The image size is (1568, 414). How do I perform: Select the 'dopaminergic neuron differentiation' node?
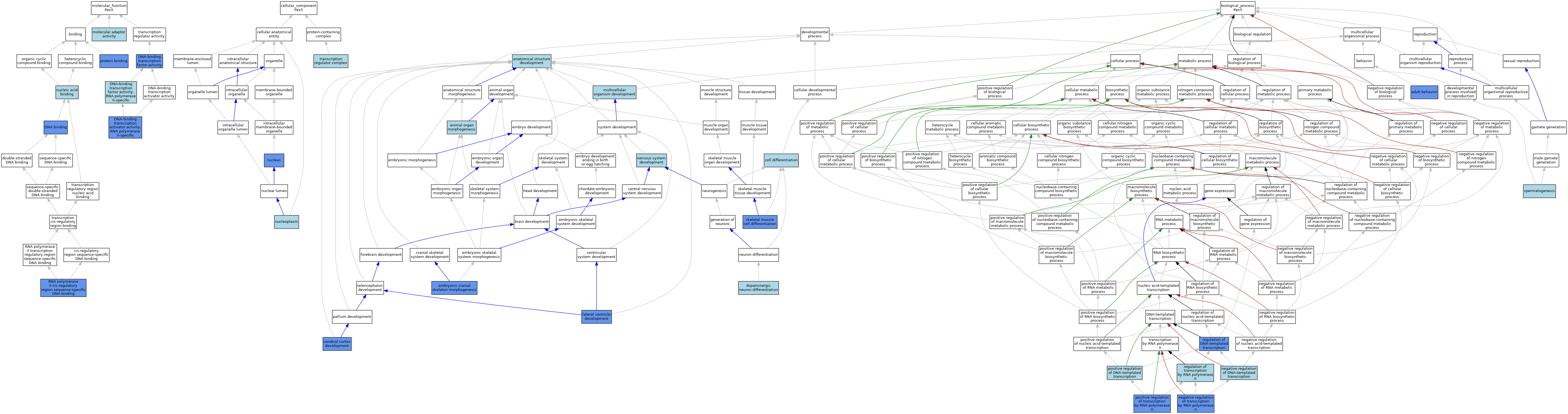[758, 287]
